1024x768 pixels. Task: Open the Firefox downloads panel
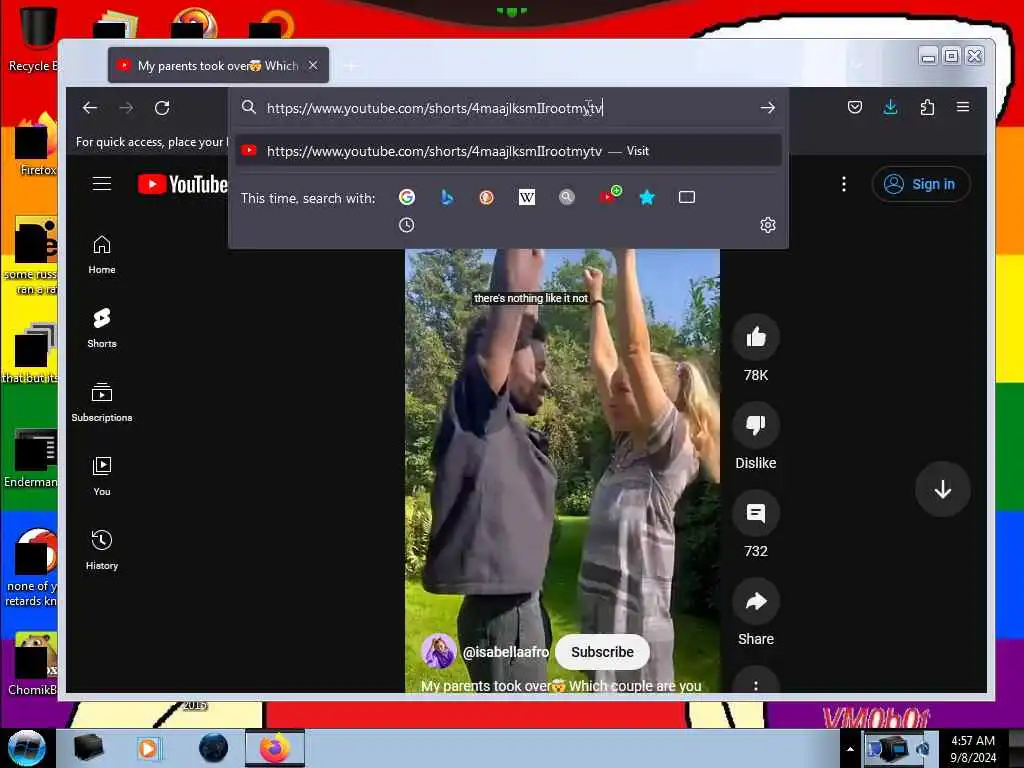coord(890,107)
